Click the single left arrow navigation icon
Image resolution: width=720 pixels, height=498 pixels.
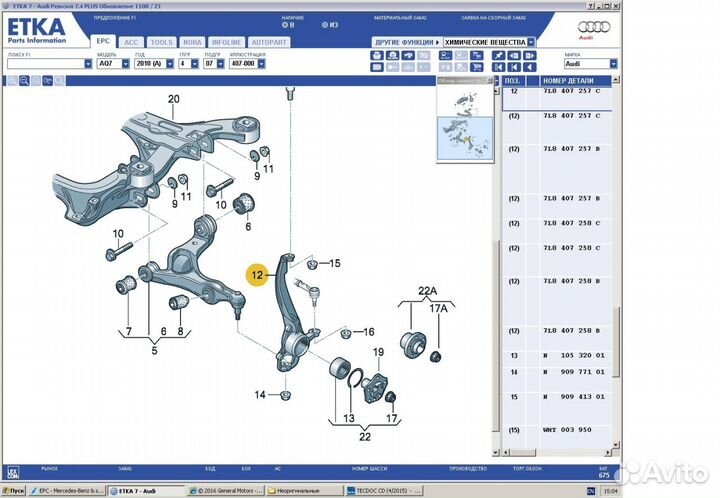pyautogui.click(x=529, y=67)
